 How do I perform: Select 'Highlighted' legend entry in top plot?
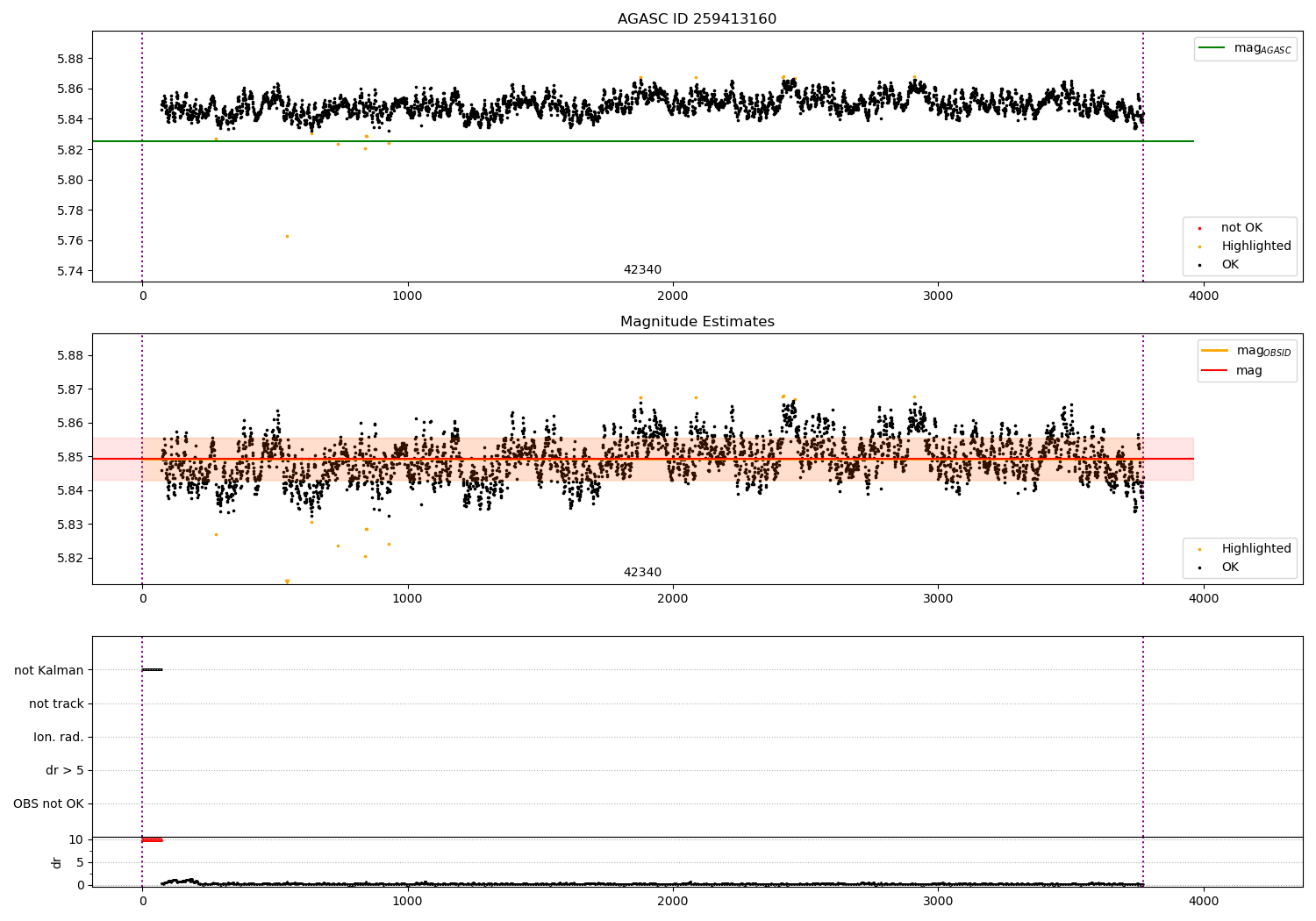tap(1255, 246)
